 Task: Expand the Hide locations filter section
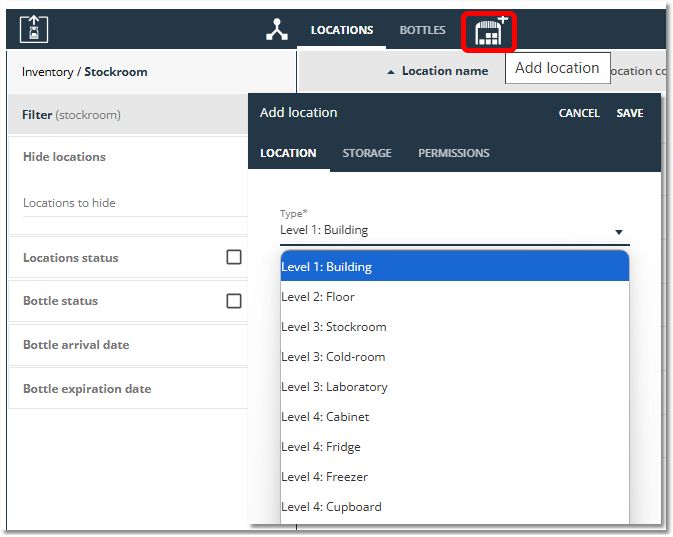[x=64, y=157]
